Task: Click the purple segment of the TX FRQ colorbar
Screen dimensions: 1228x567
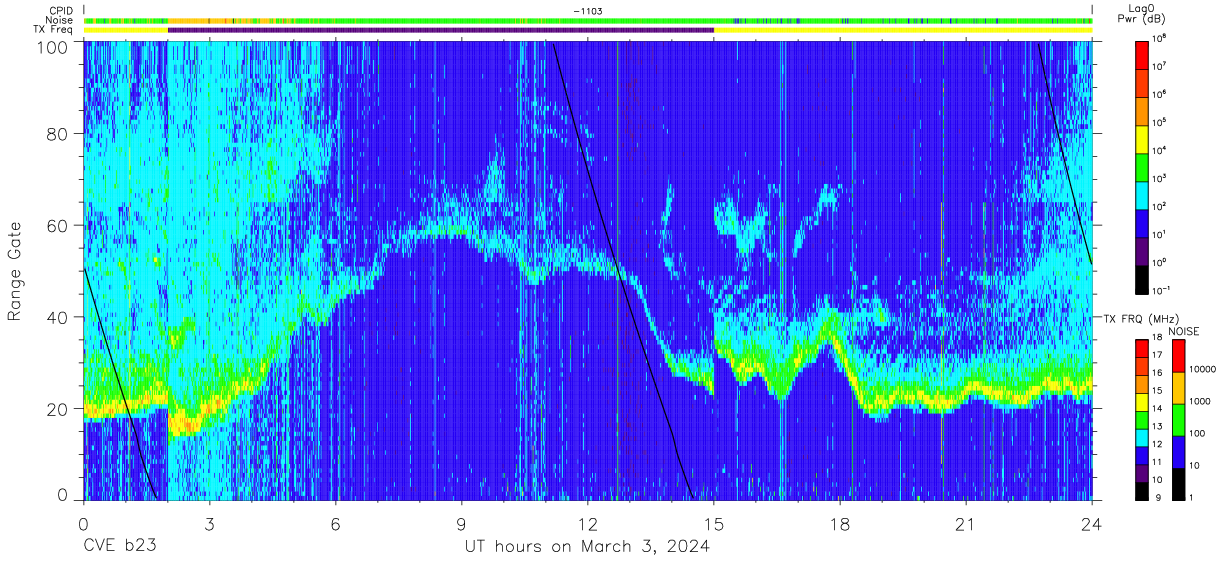Action: pos(1142,473)
